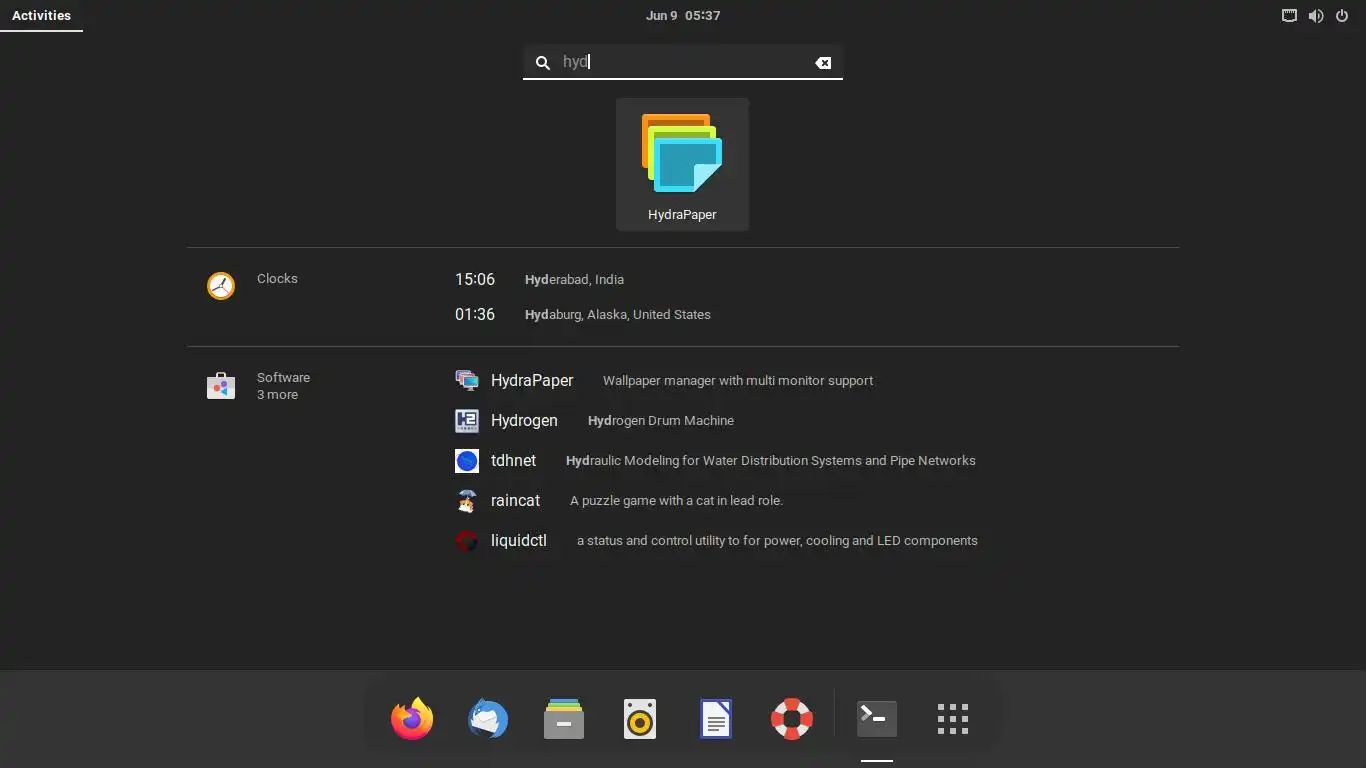Click the network status icon
1366x768 pixels.
pos(1290,16)
